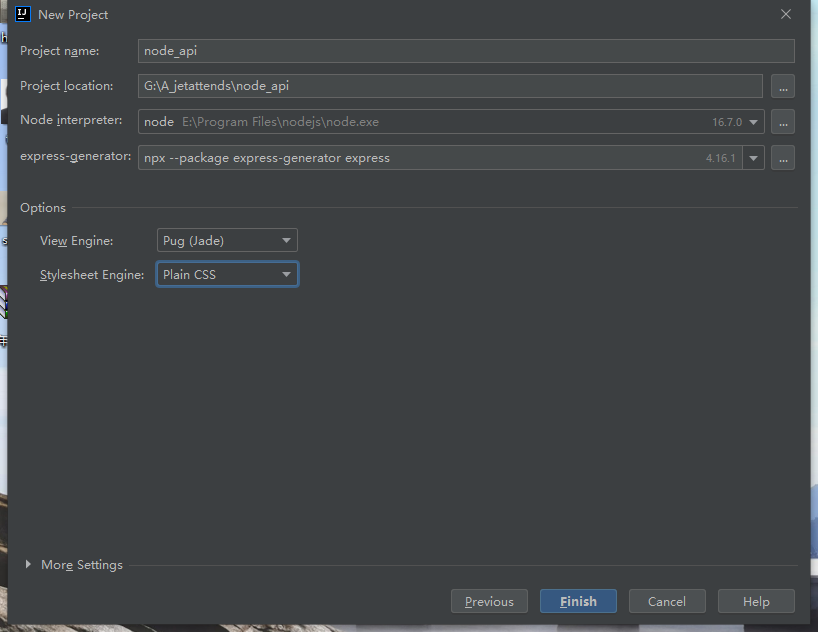Image resolution: width=818 pixels, height=632 pixels.
Task: Cancel the new project wizard
Action: 667,601
